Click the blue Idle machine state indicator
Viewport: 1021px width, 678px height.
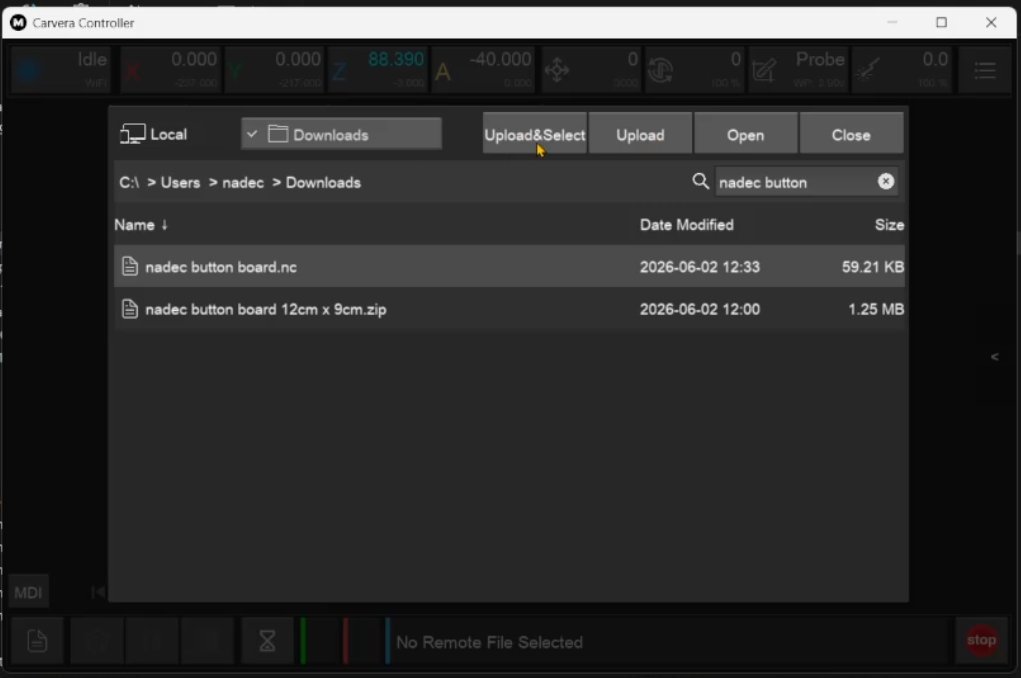click(x=27, y=70)
